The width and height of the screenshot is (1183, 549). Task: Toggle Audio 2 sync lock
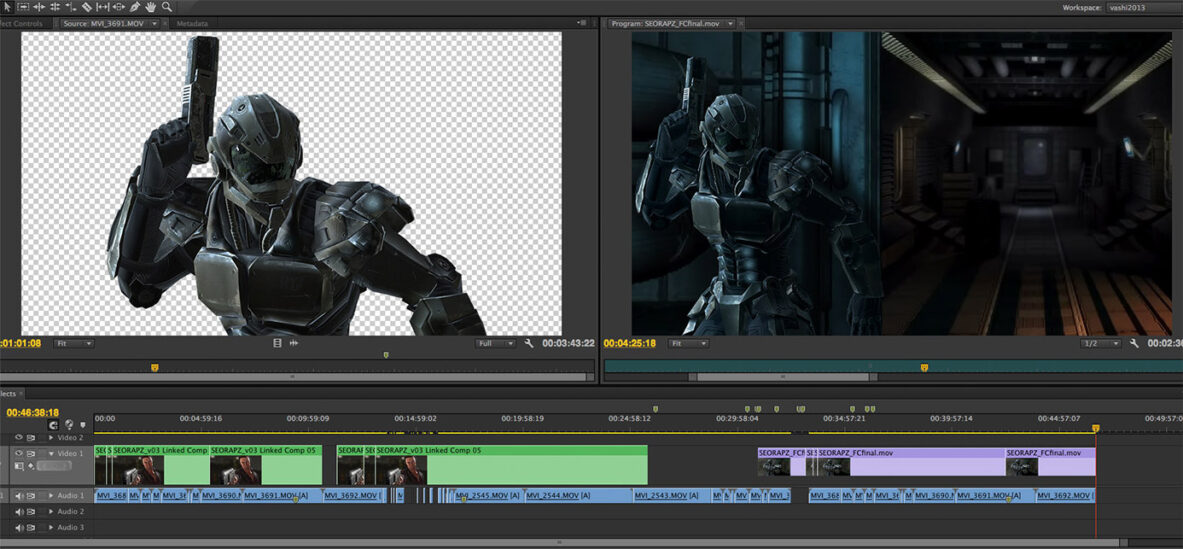pos(31,512)
